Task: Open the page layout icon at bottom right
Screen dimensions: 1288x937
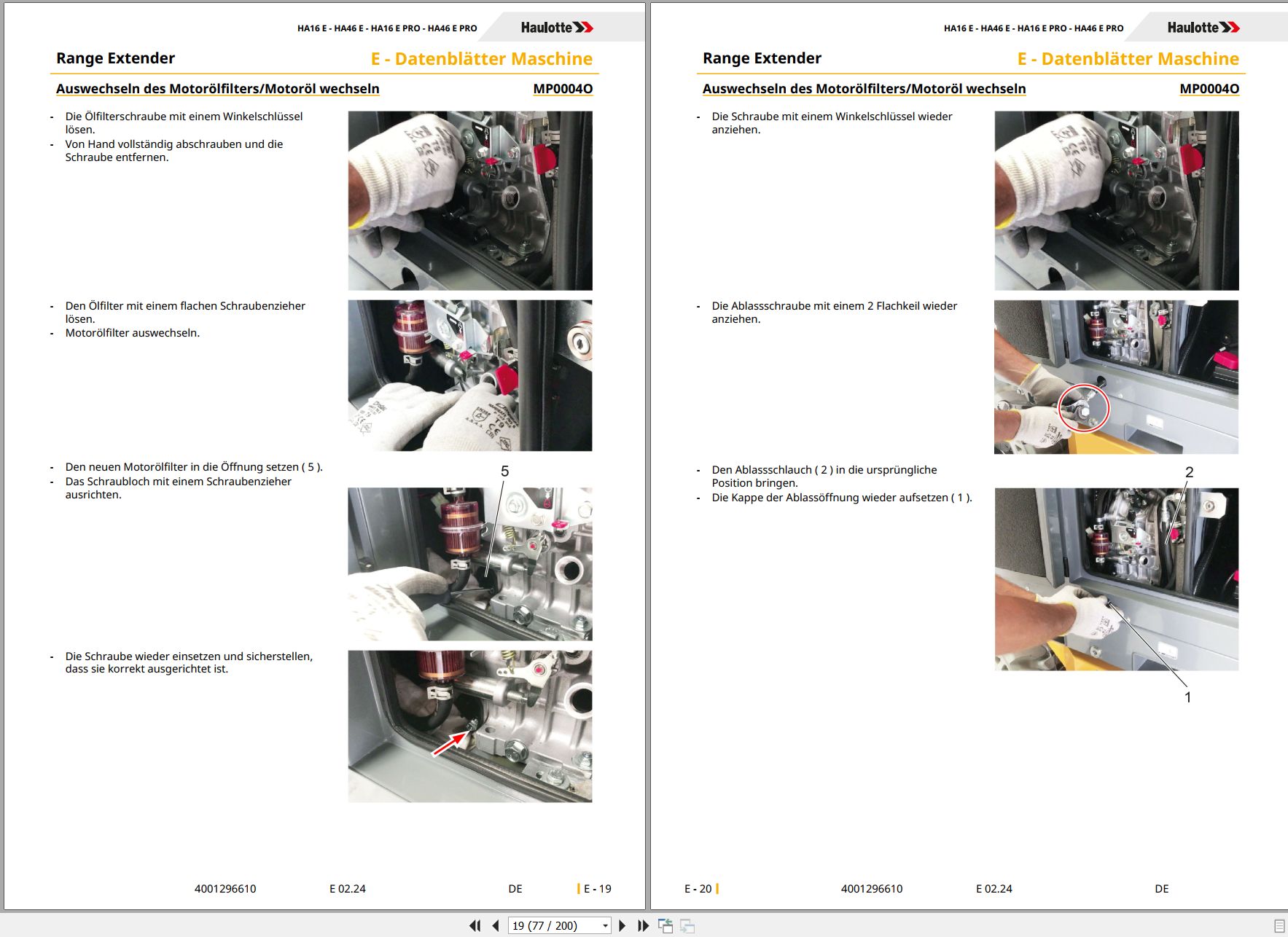Action: pos(1279,925)
